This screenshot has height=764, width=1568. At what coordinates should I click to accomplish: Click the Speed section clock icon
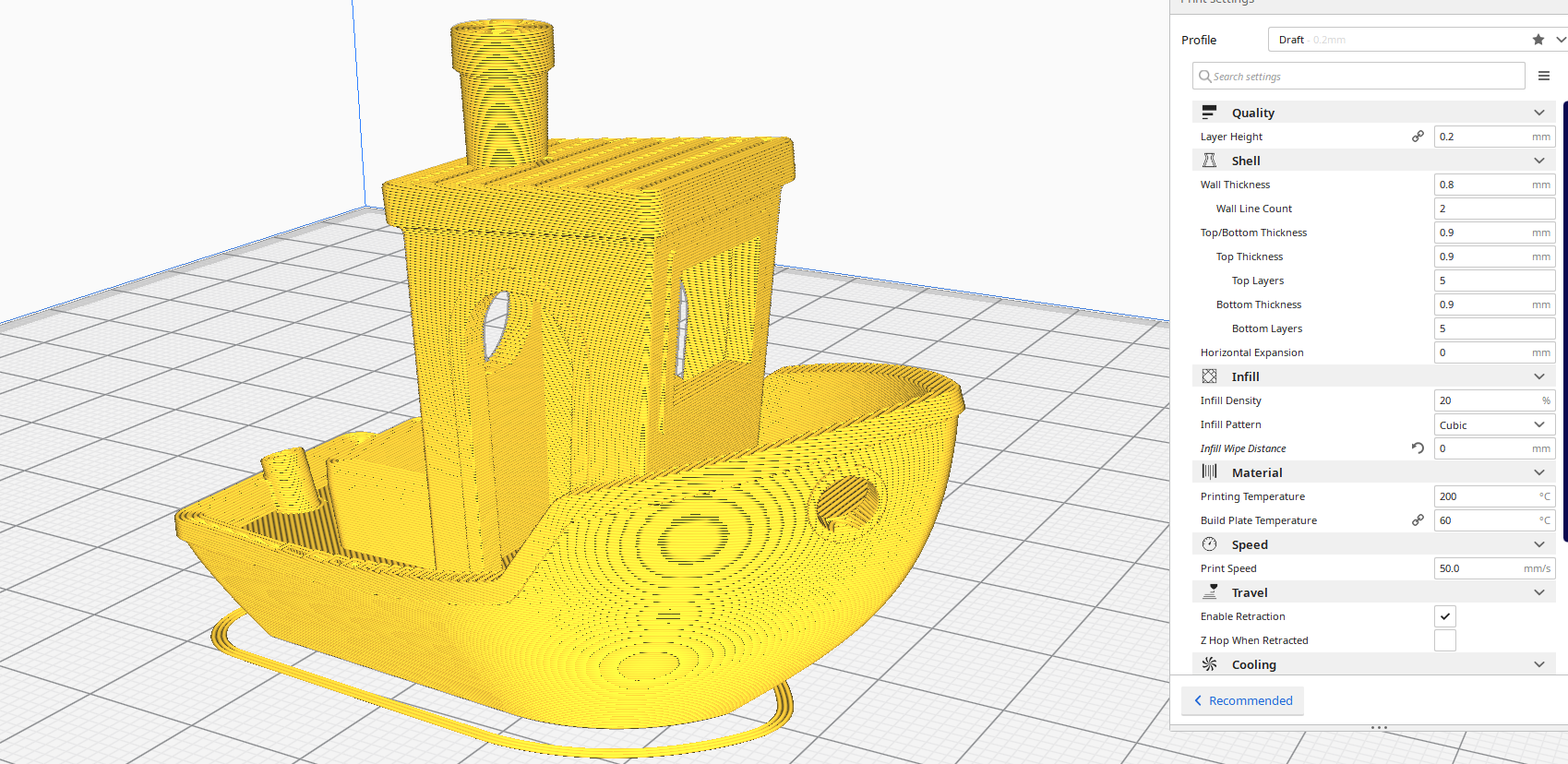pos(1209,544)
